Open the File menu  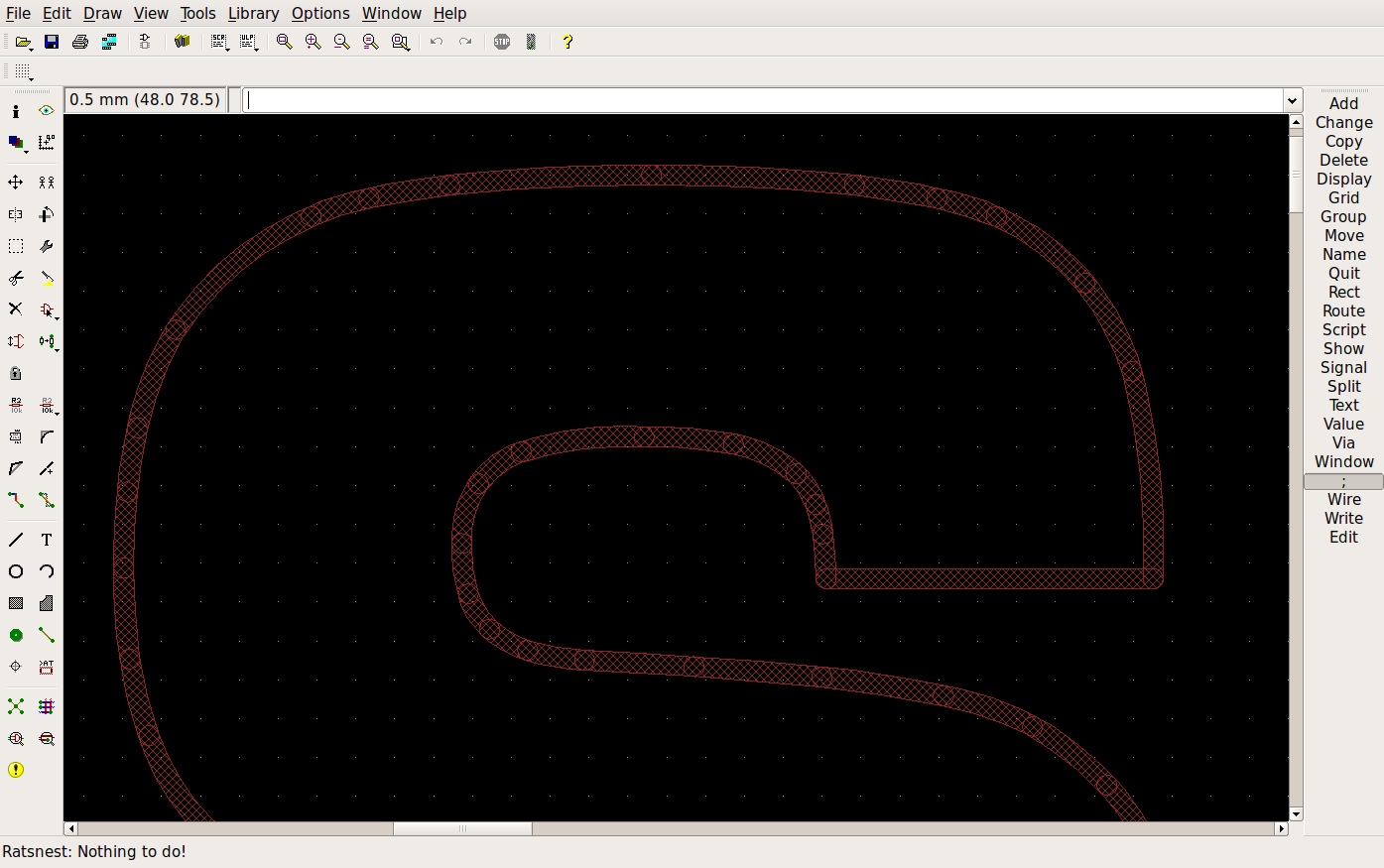point(18,13)
